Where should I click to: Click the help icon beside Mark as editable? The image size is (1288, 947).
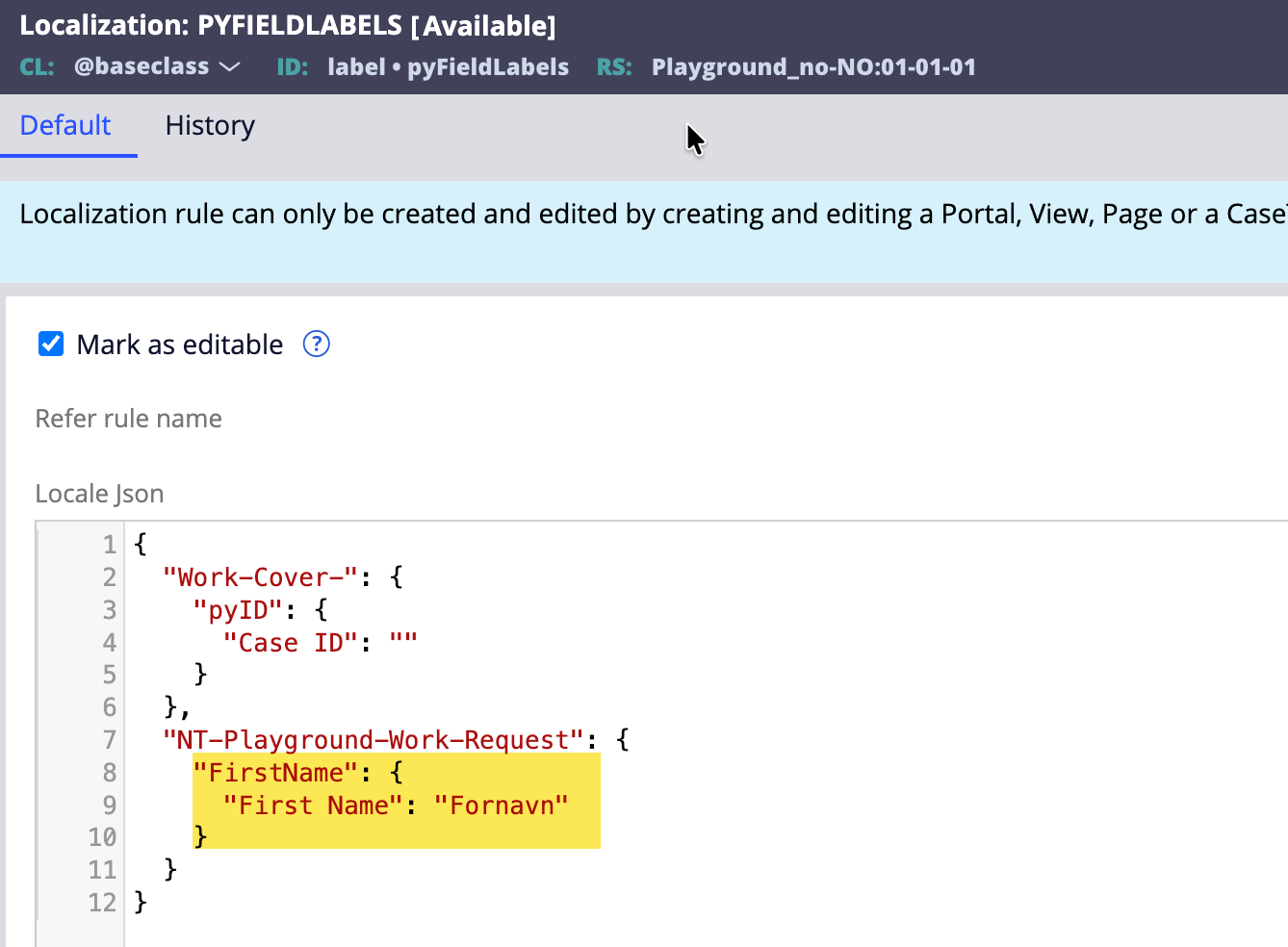point(316,344)
